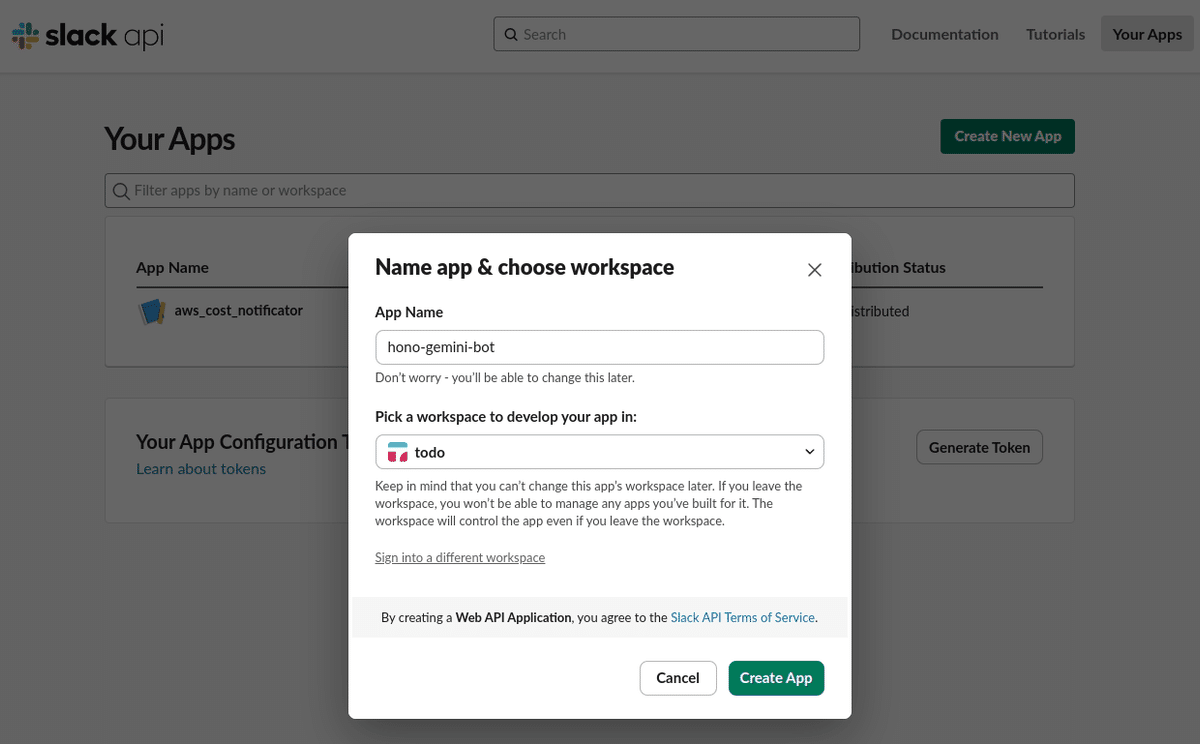Click the magnifier icon in the filter bar
Screen dimensions: 1200x744
coord(121,190)
